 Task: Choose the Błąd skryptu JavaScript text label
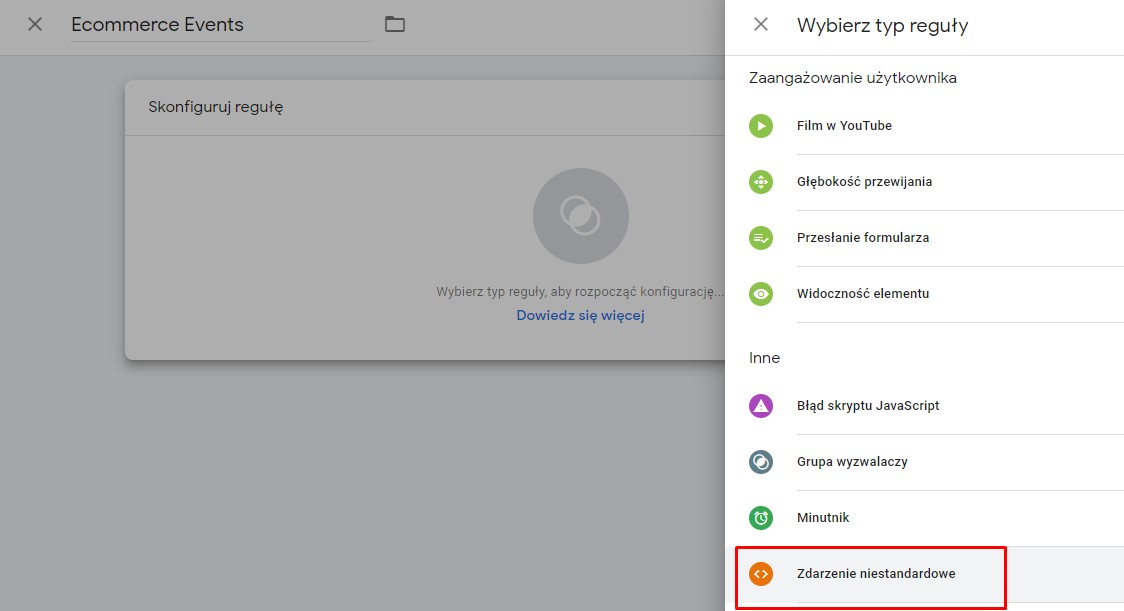coord(868,406)
